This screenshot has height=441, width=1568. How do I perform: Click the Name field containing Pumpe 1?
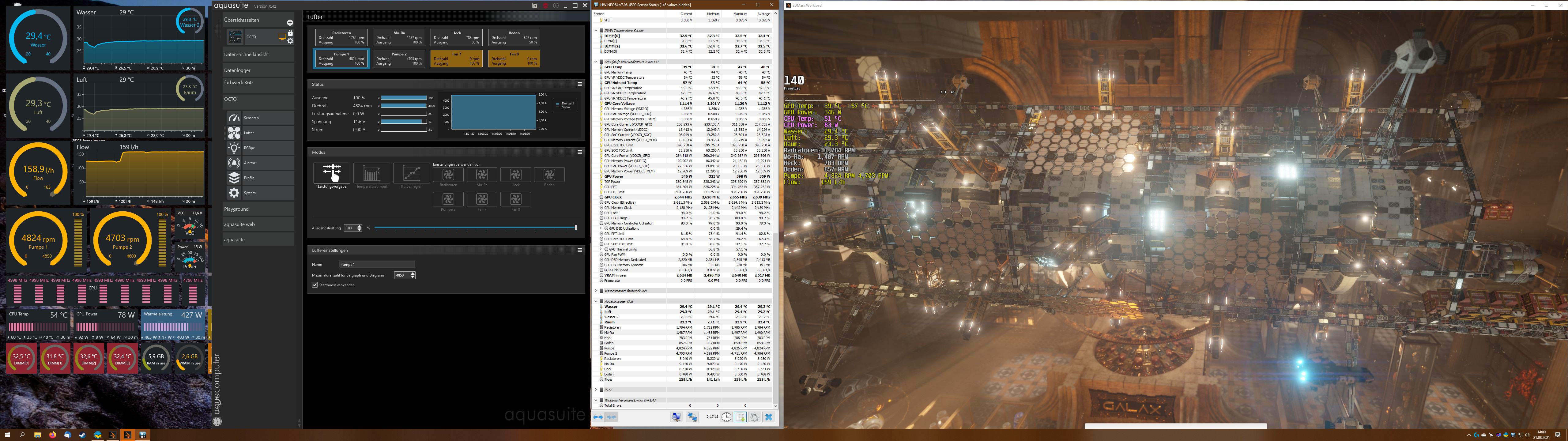pyautogui.click(x=377, y=264)
